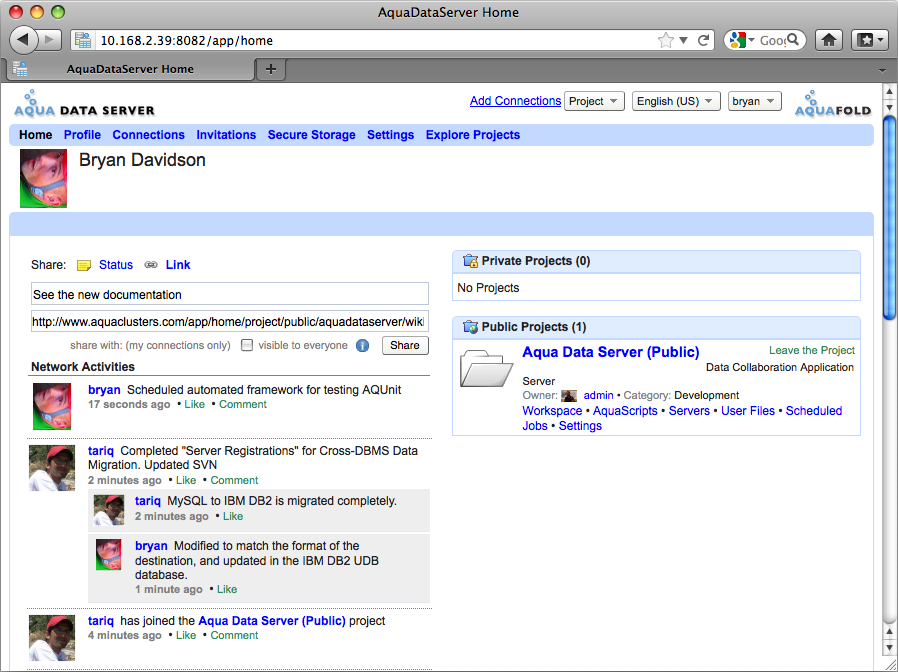Click Bryan Davidson's large profile photo
This screenshot has height=672, width=898.
44,178
